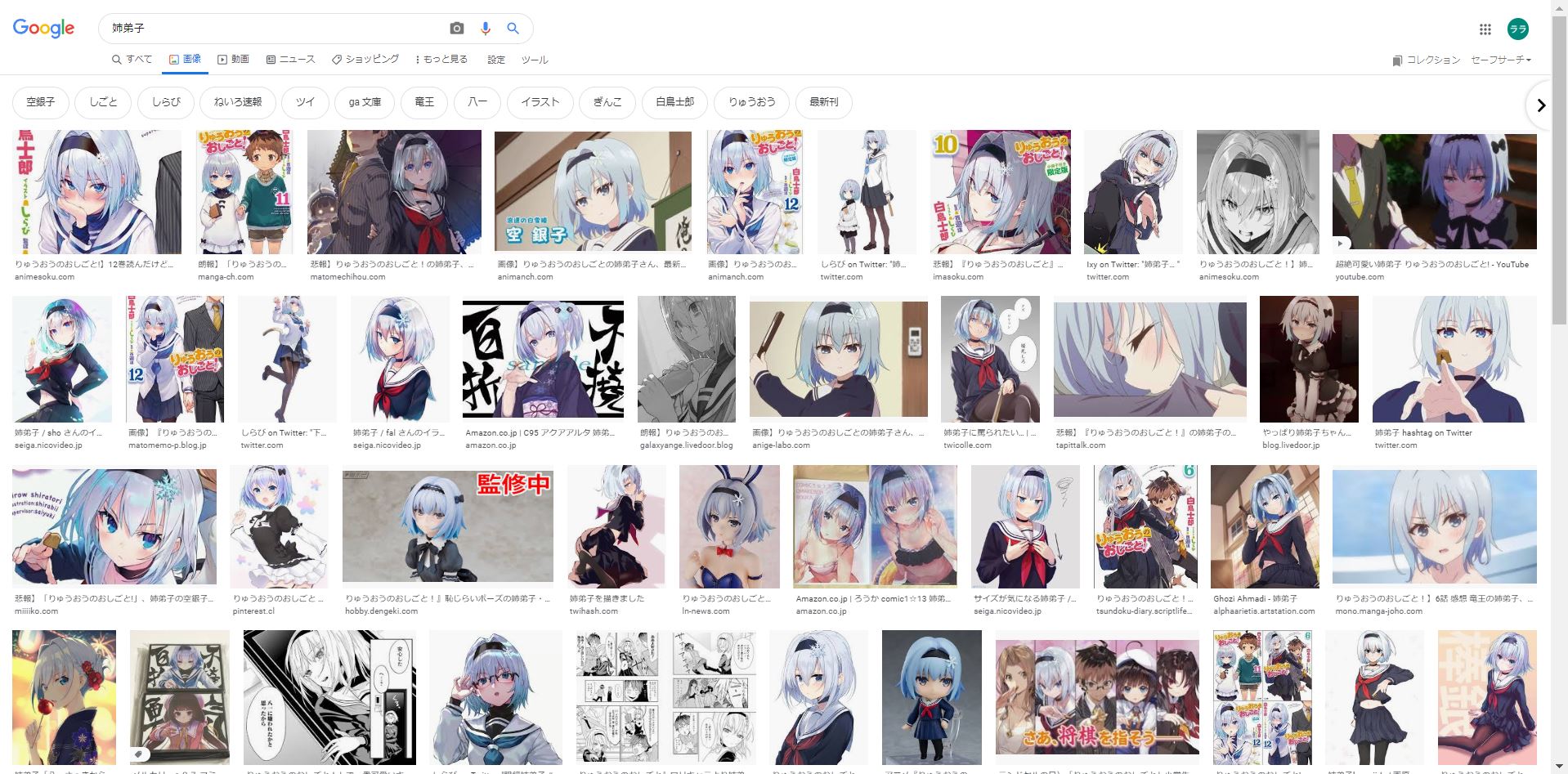Select the 八一 chip

(477, 102)
